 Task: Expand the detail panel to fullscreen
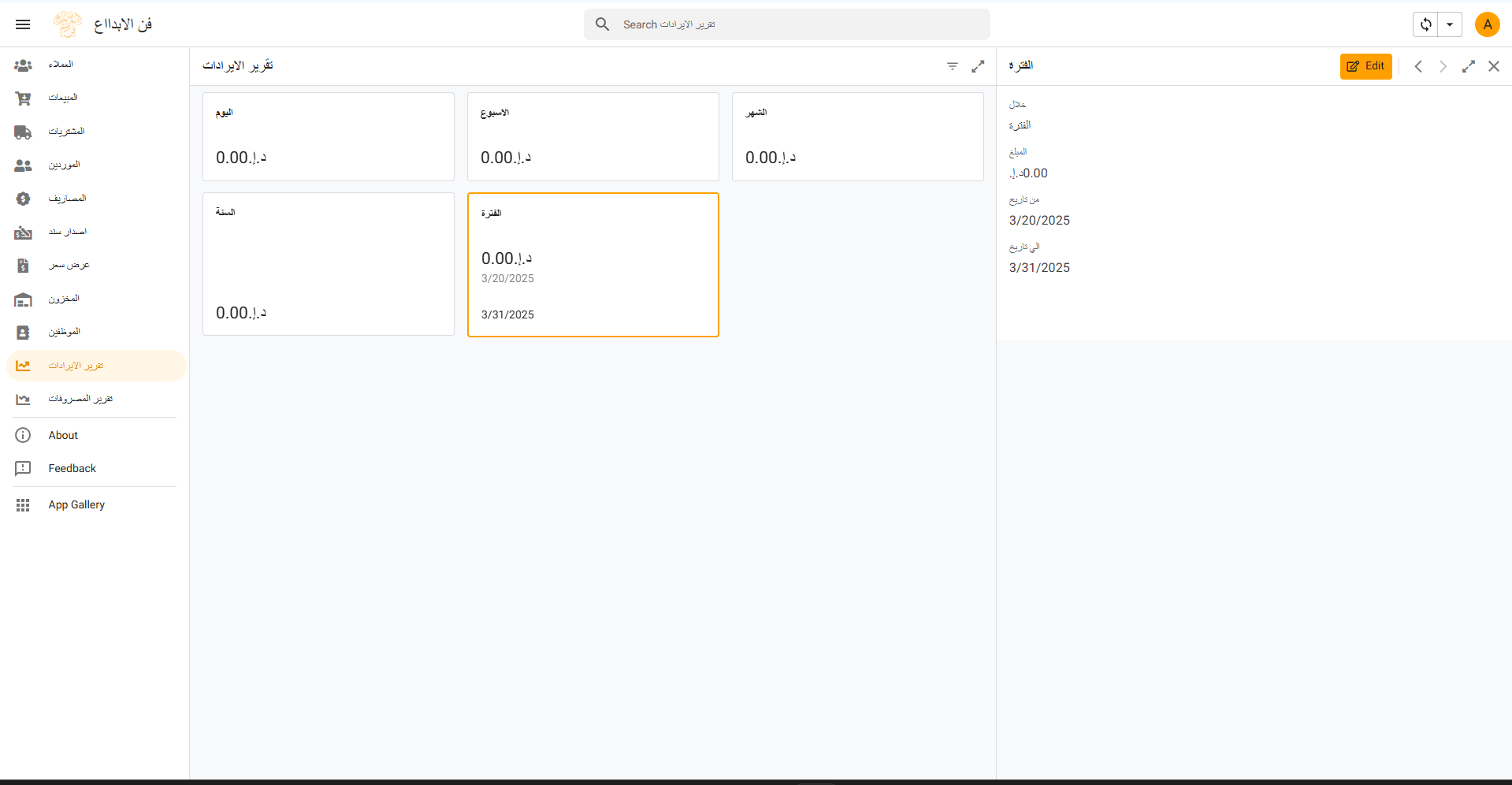1469,66
